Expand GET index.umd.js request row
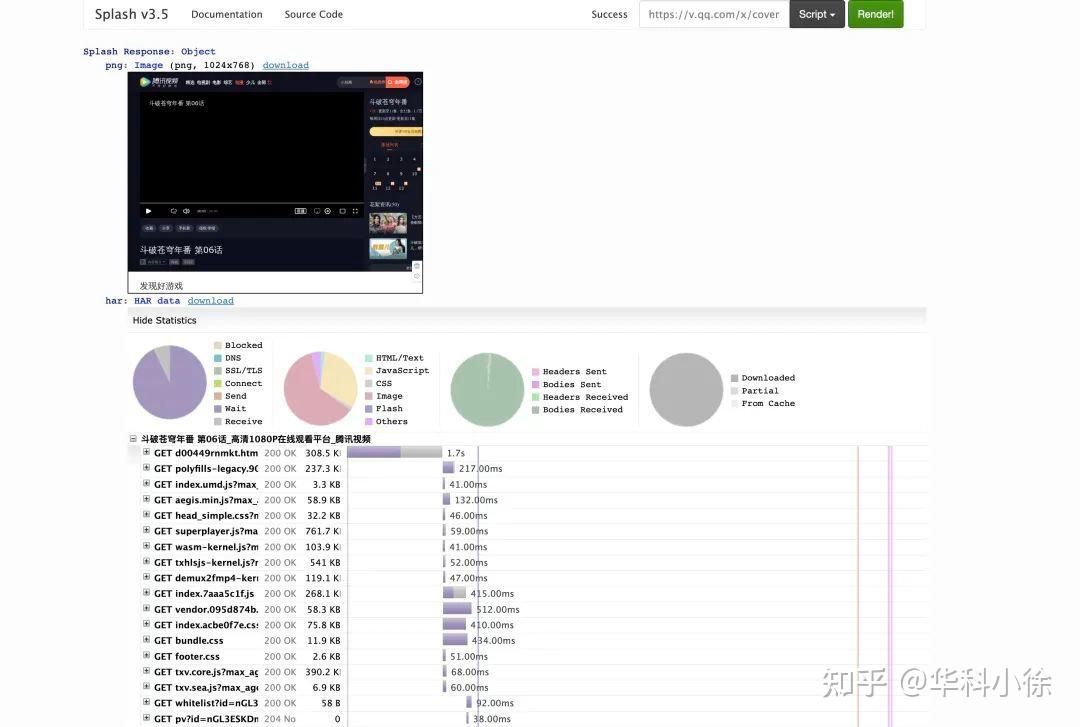Image resolution: width=1080 pixels, height=727 pixels. click(146, 484)
